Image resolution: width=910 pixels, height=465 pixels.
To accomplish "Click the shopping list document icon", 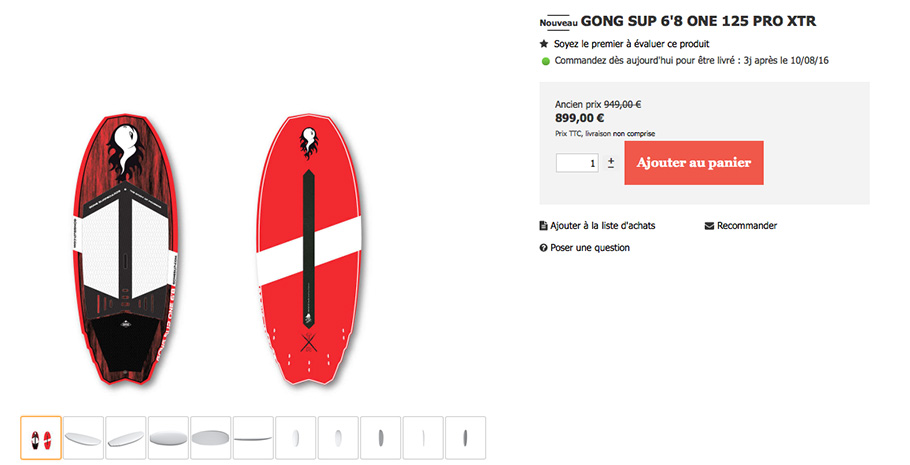I will click(544, 226).
